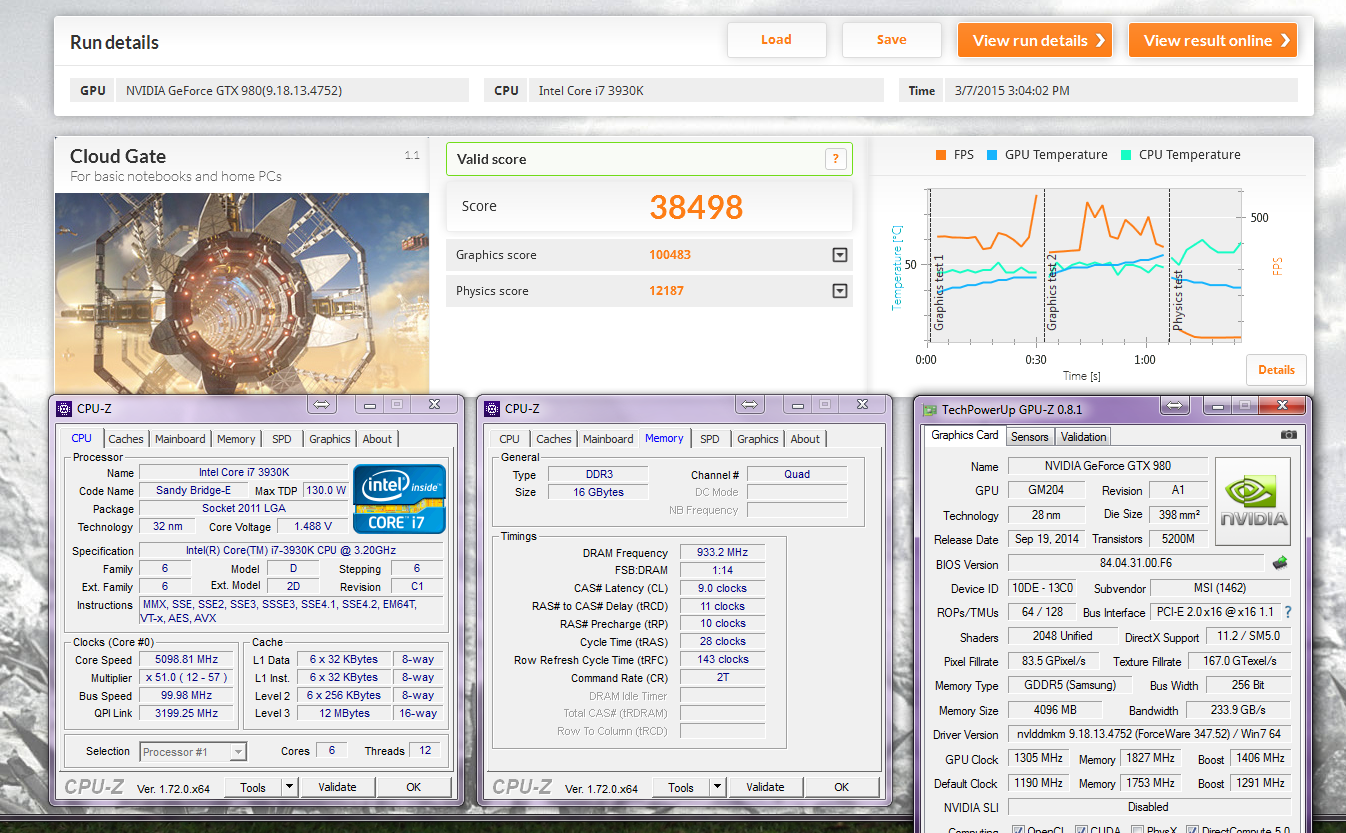Toggle the CUDA checkbox in GPU-Z

[x=1079, y=829]
